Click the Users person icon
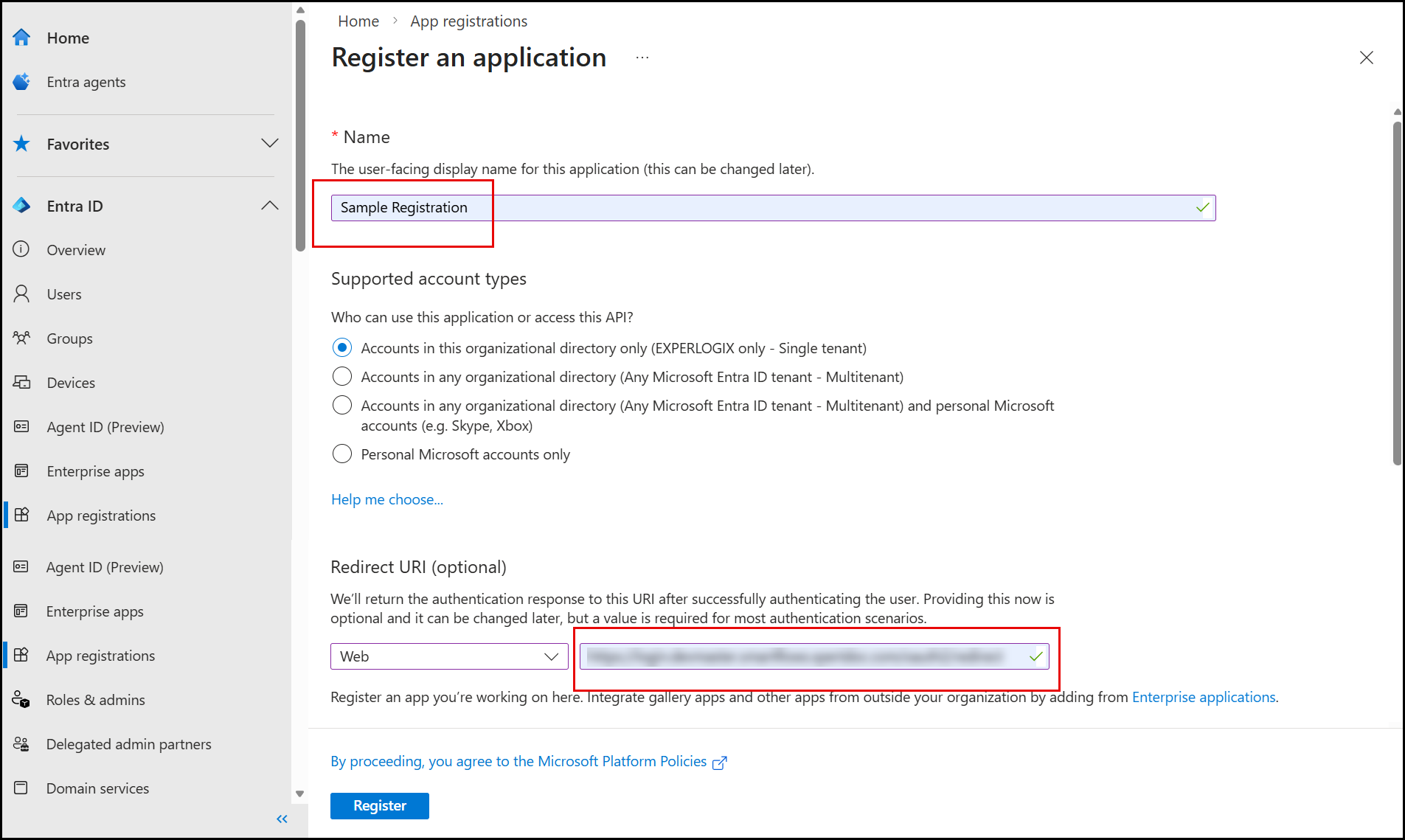Image resolution: width=1405 pixels, height=840 pixels. pos(21,294)
